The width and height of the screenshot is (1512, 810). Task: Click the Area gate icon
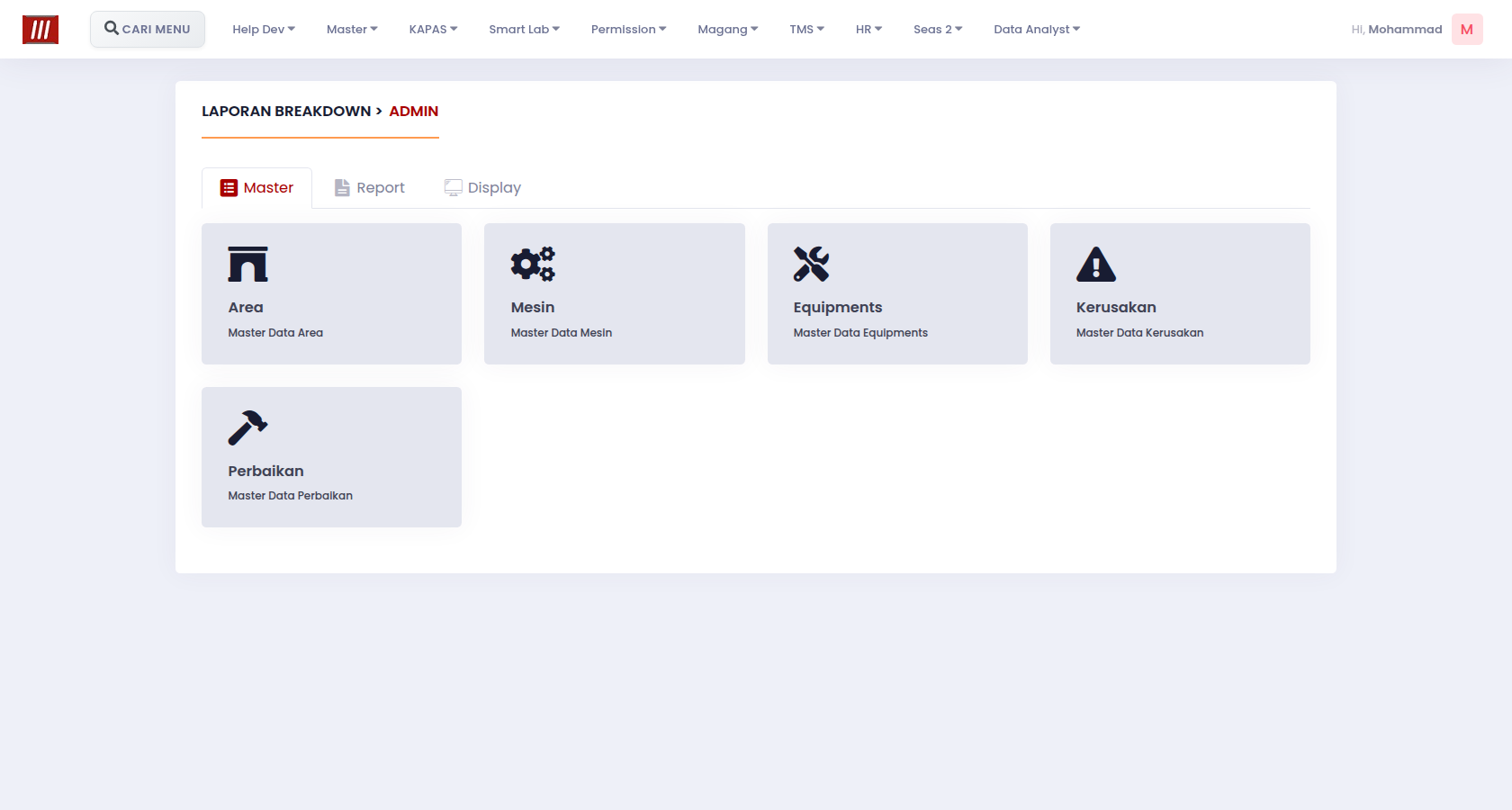248,264
